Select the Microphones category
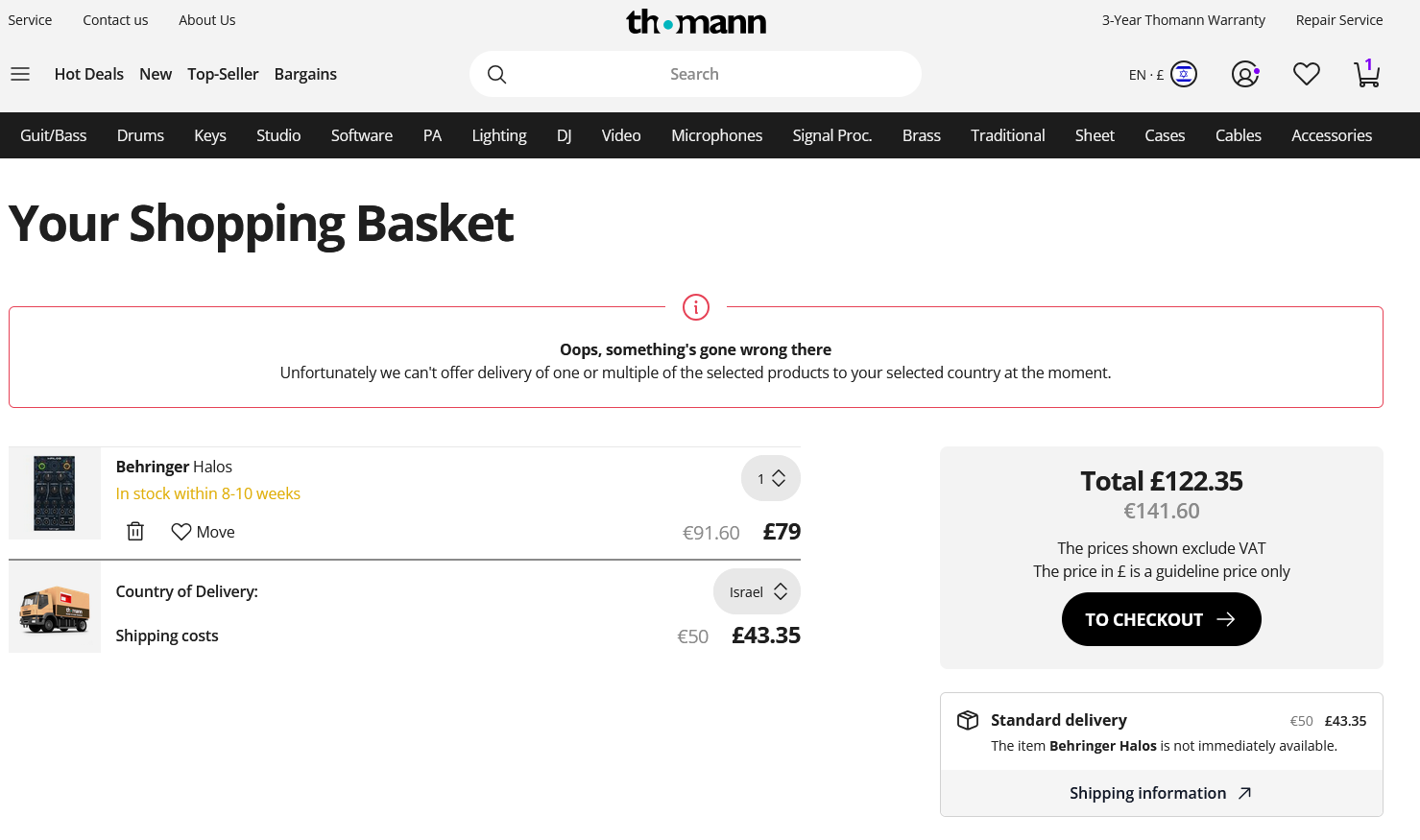 pyautogui.click(x=716, y=135)
